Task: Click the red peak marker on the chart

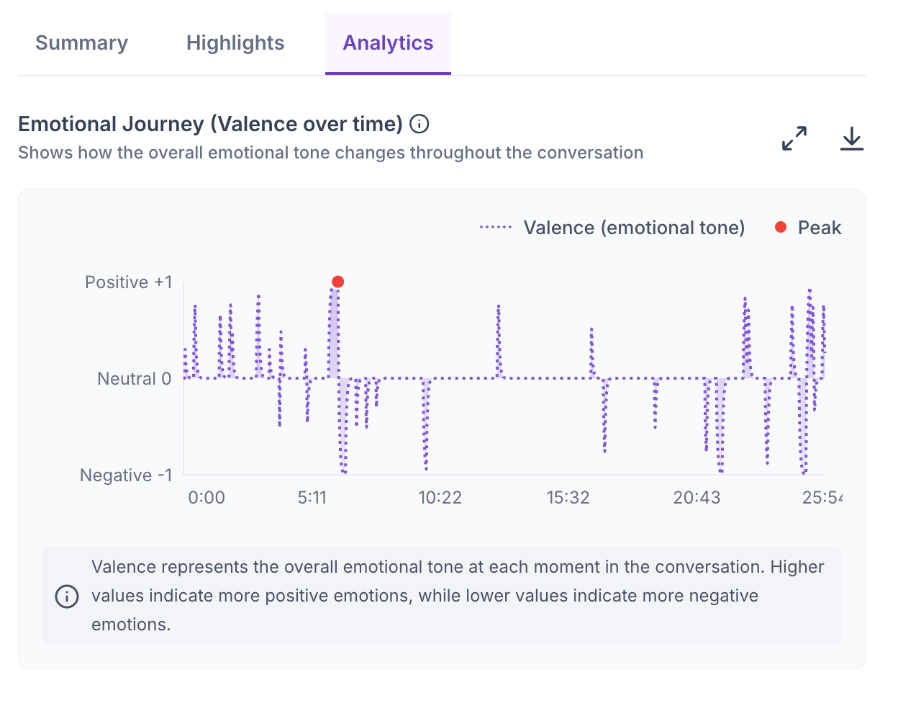Action: (338, 281)
